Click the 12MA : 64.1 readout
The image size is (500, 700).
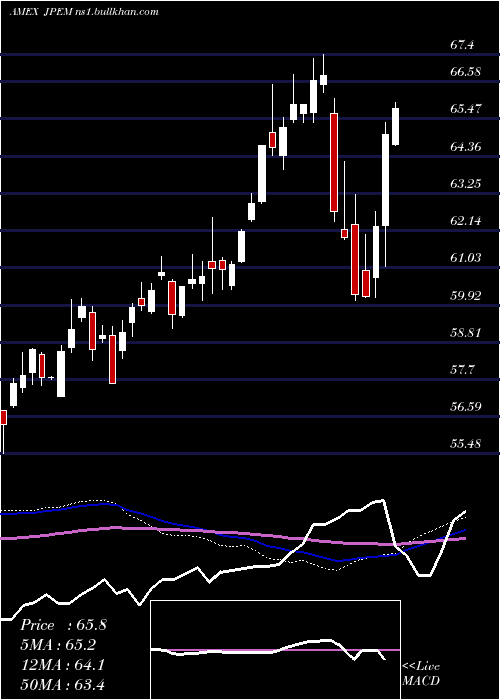coord(62,665)
